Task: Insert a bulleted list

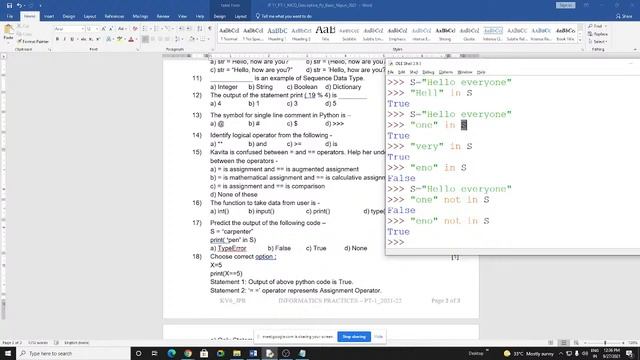Action: click(144, 29)
